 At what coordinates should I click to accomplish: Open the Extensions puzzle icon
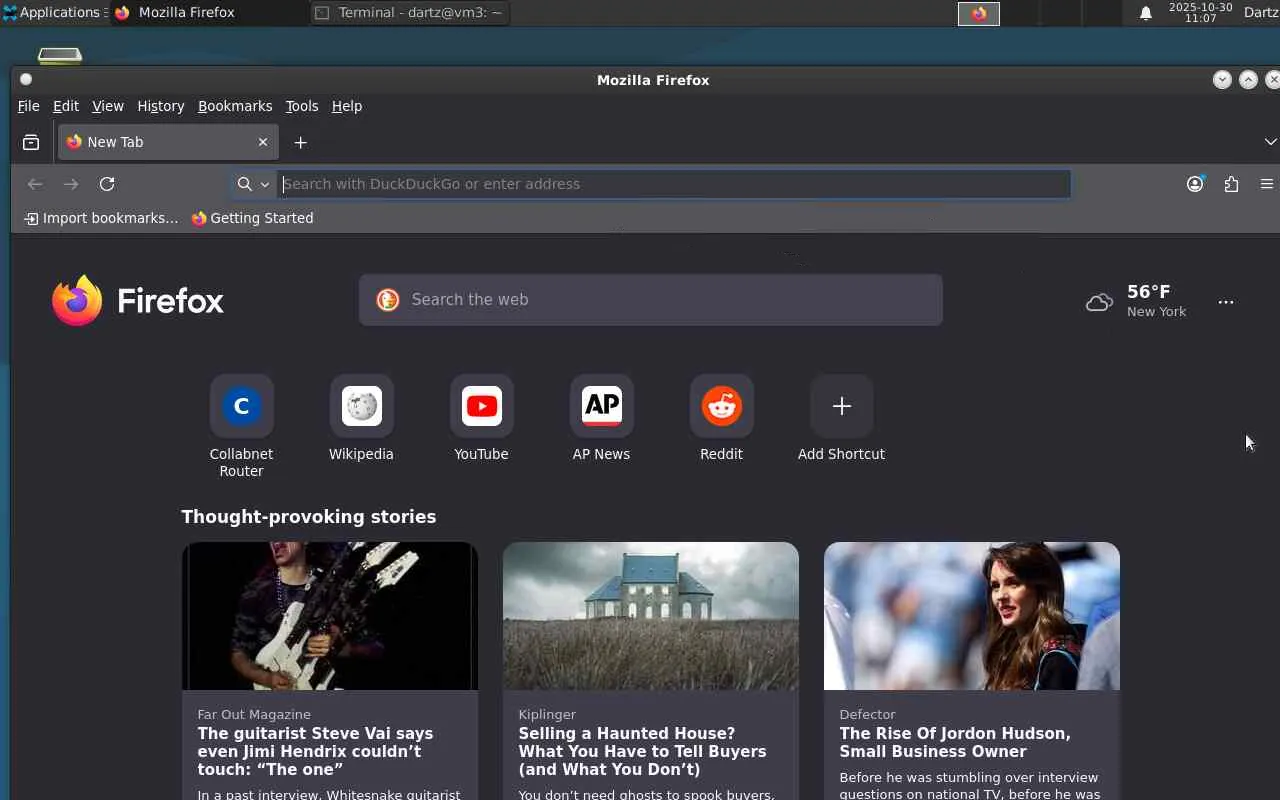[x=1231, y=184]
